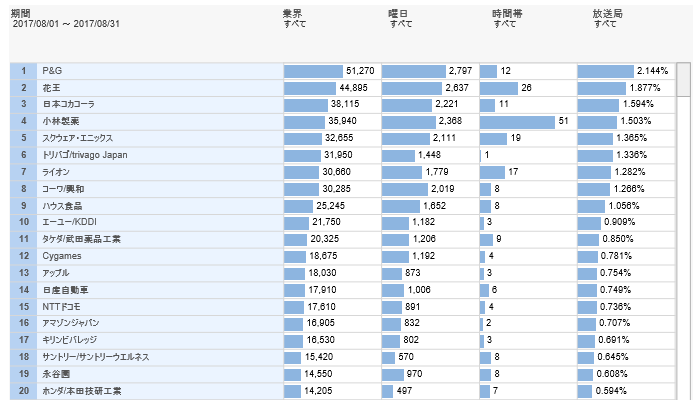Select the 小林製薬 time-slot bar showing 51
The height and width of the screenshot is (400, 698).
pyautogui.click(x=518, y=121)
